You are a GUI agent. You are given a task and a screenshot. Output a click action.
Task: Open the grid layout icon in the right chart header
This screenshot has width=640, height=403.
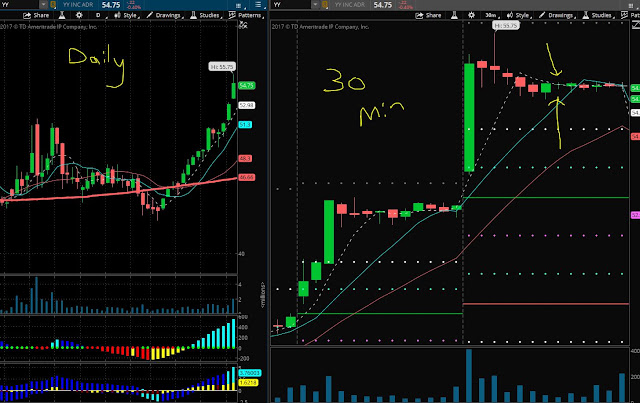632,5
